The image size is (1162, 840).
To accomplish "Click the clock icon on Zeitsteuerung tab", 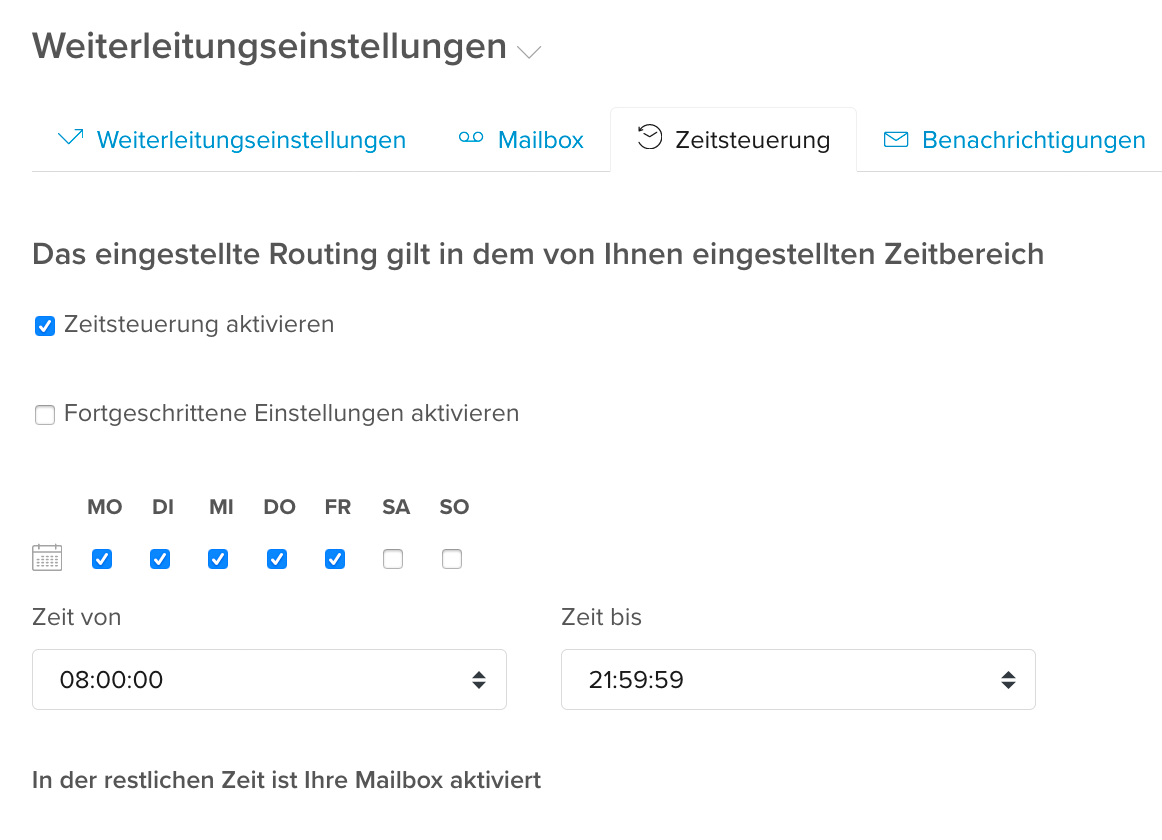I will pos(649,137).
